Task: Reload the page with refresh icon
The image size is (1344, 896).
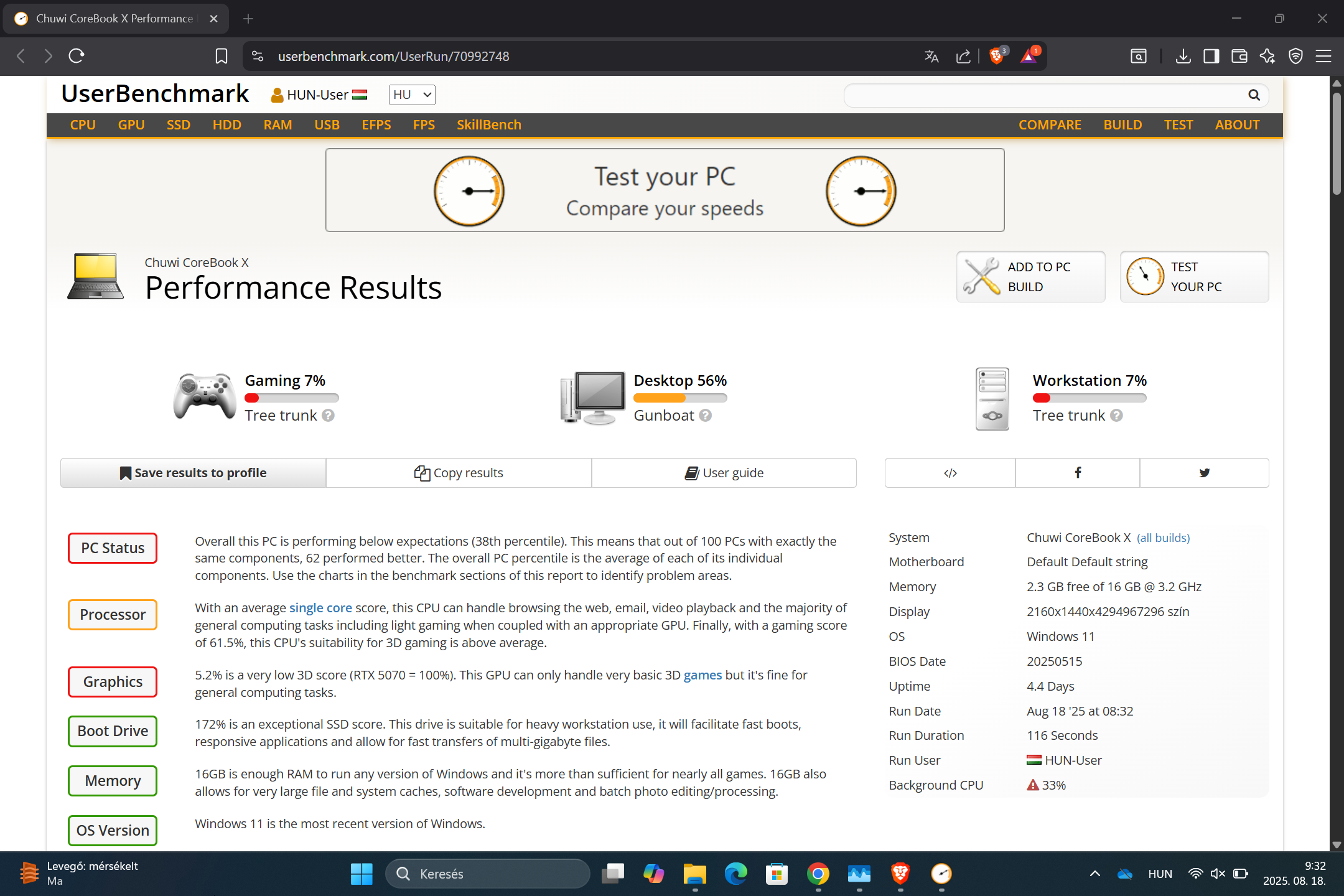Action: tap(77, 56)
